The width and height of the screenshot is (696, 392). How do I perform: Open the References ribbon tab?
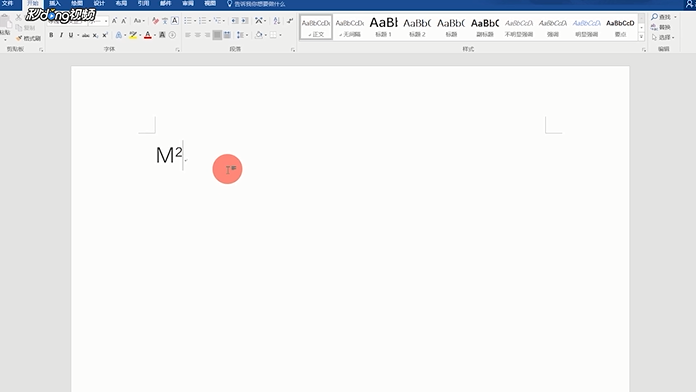[x=143, y=4]
